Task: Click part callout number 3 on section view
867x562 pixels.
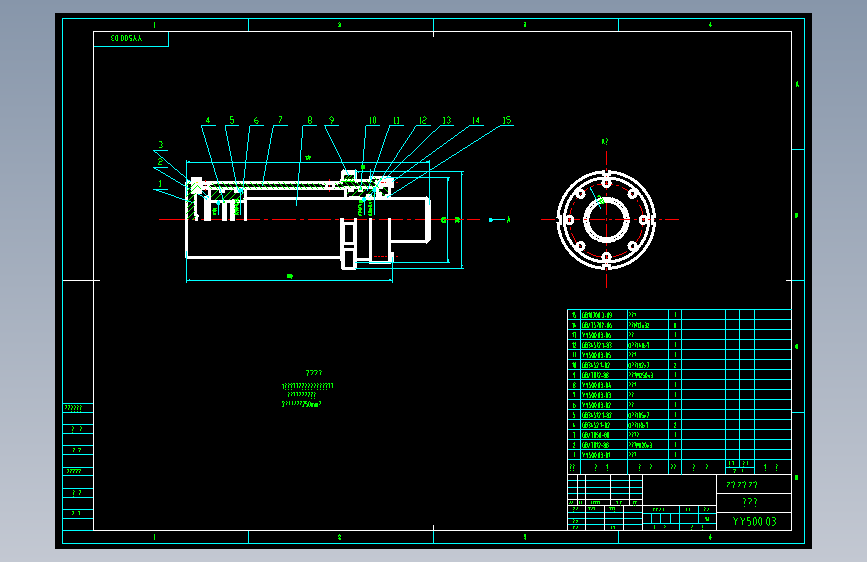Action: coord(161,145)
